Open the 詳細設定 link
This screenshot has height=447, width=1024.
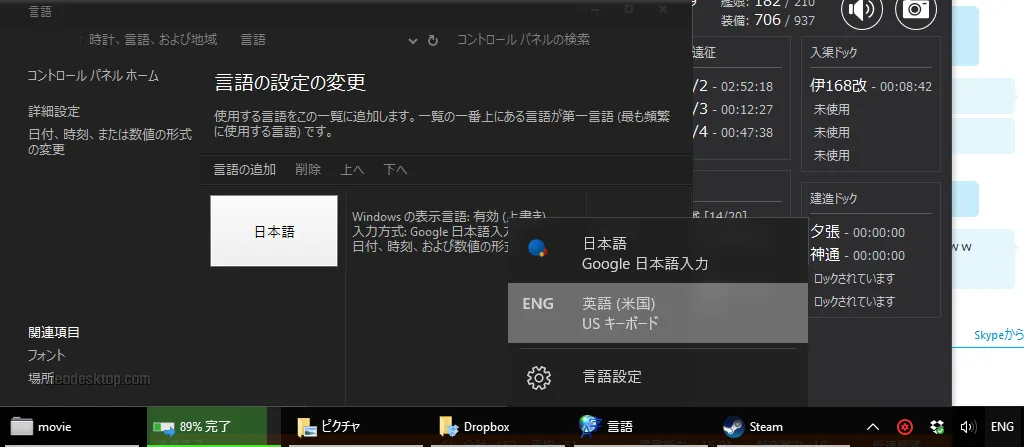[x=54, y=111]
